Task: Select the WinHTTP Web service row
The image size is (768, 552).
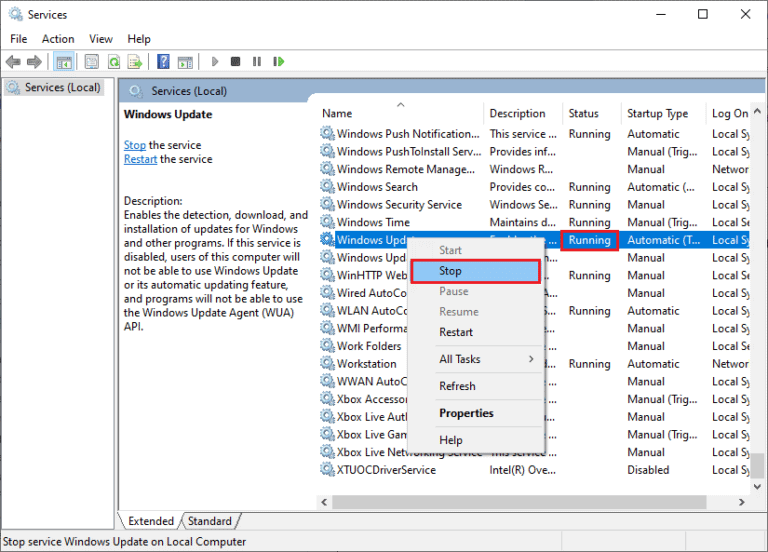Action: 535,275
